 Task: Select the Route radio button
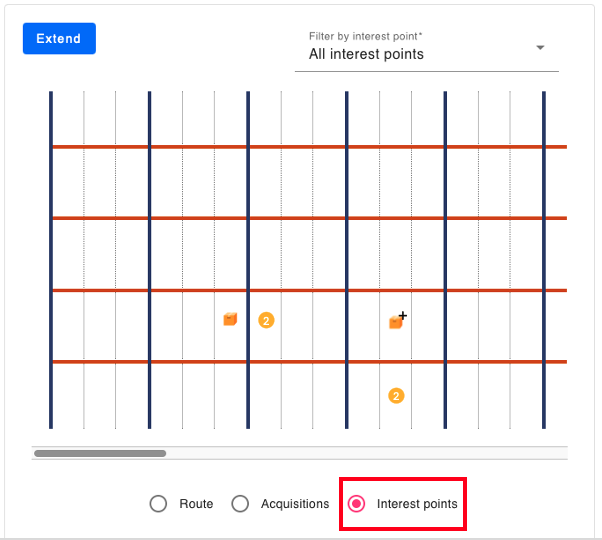(x=158, y=504)
